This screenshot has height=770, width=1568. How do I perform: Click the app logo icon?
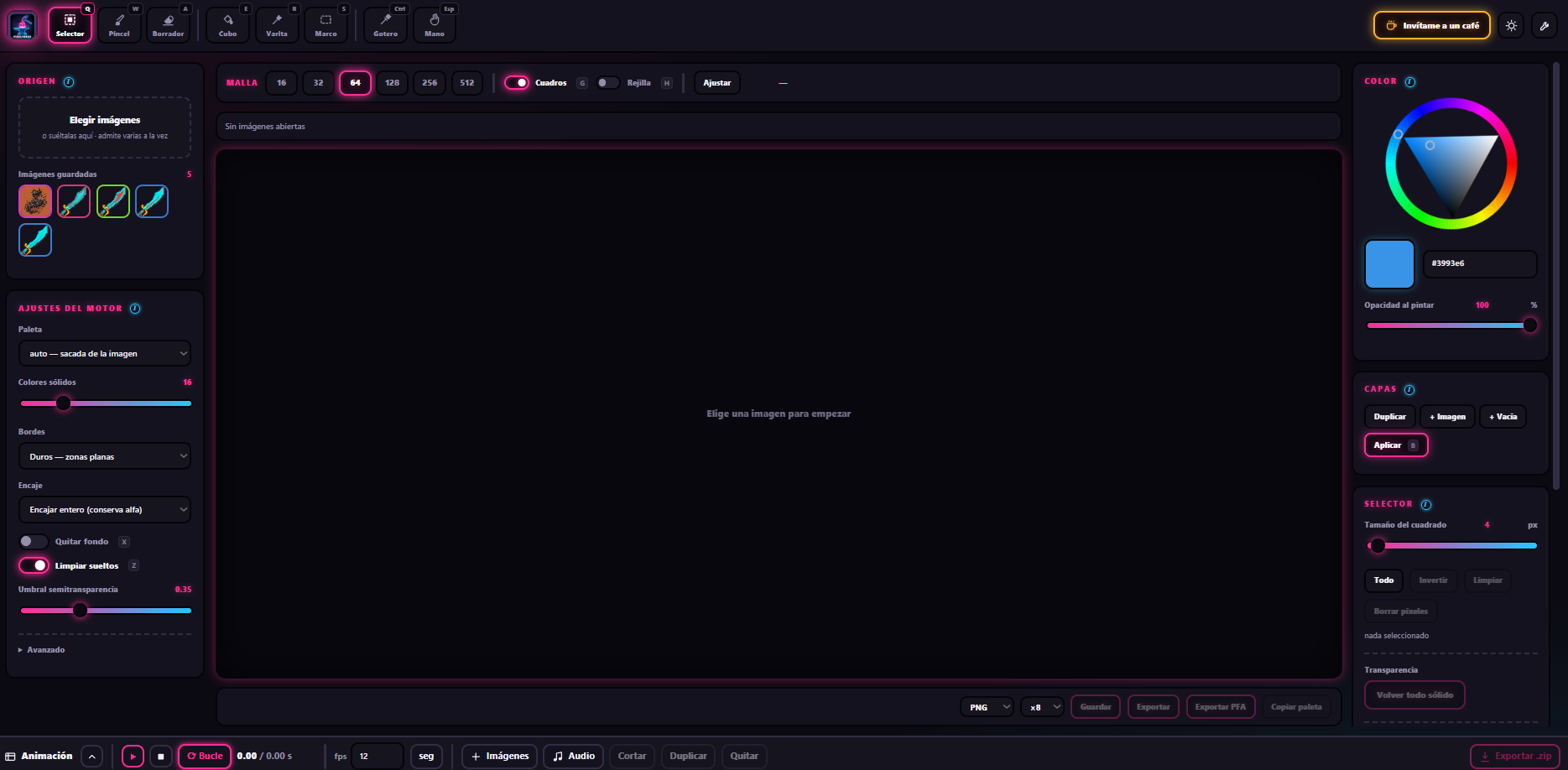(23, 25)
